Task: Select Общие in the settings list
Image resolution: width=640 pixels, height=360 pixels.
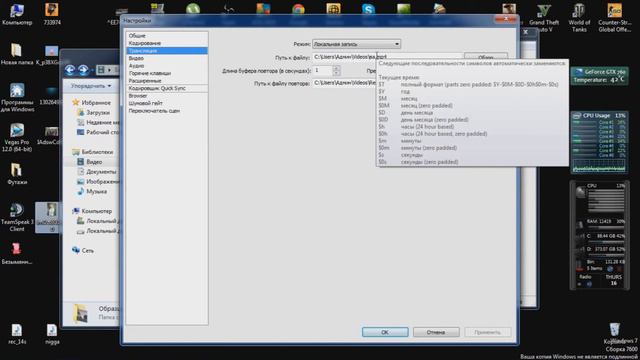Action: pos(137,36)
